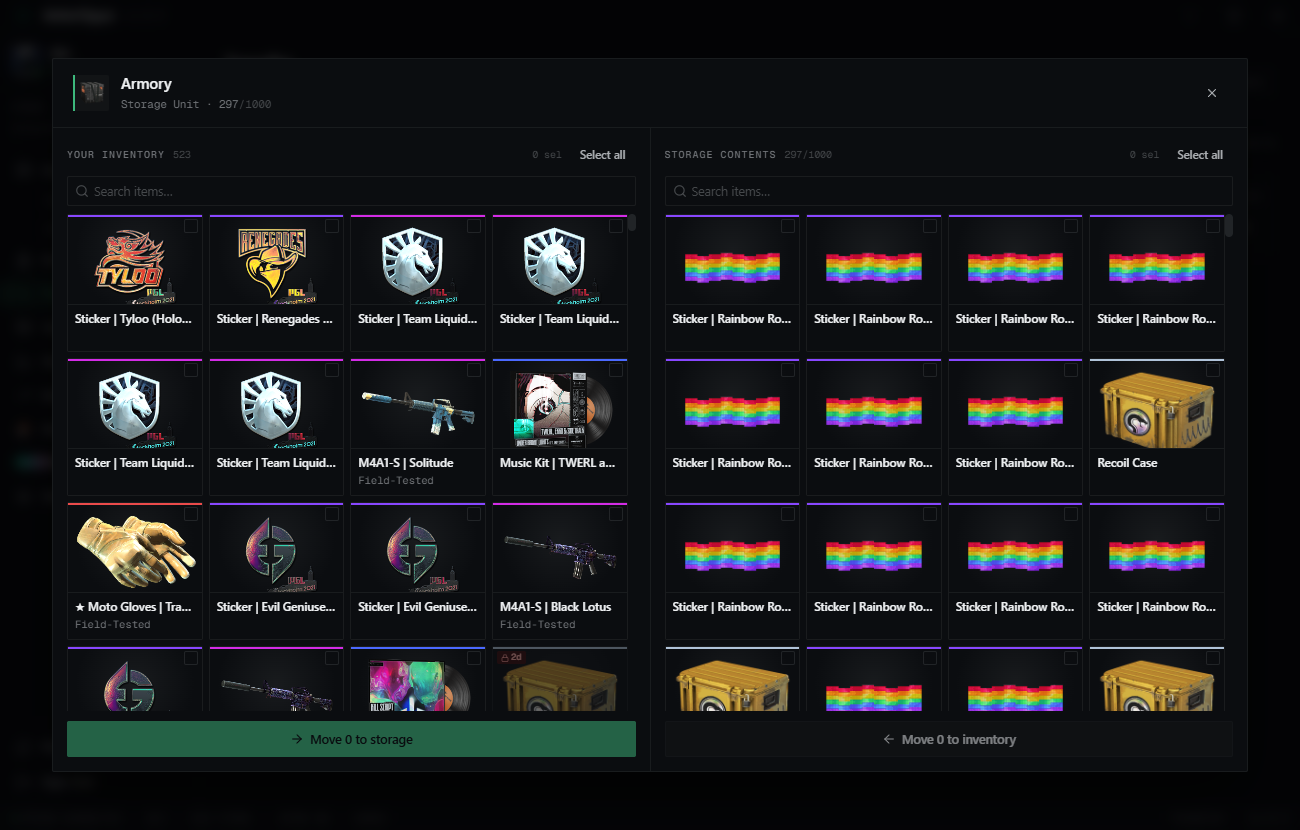
Task: Click Move 0 to inventory button
Action: point(949,739)
